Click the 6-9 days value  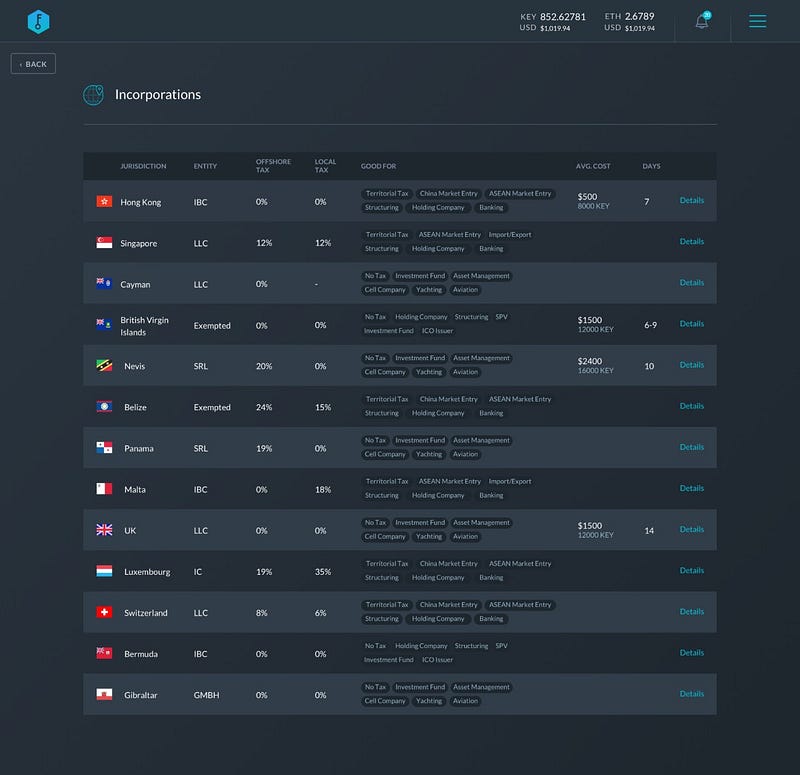tap(650, 325)
